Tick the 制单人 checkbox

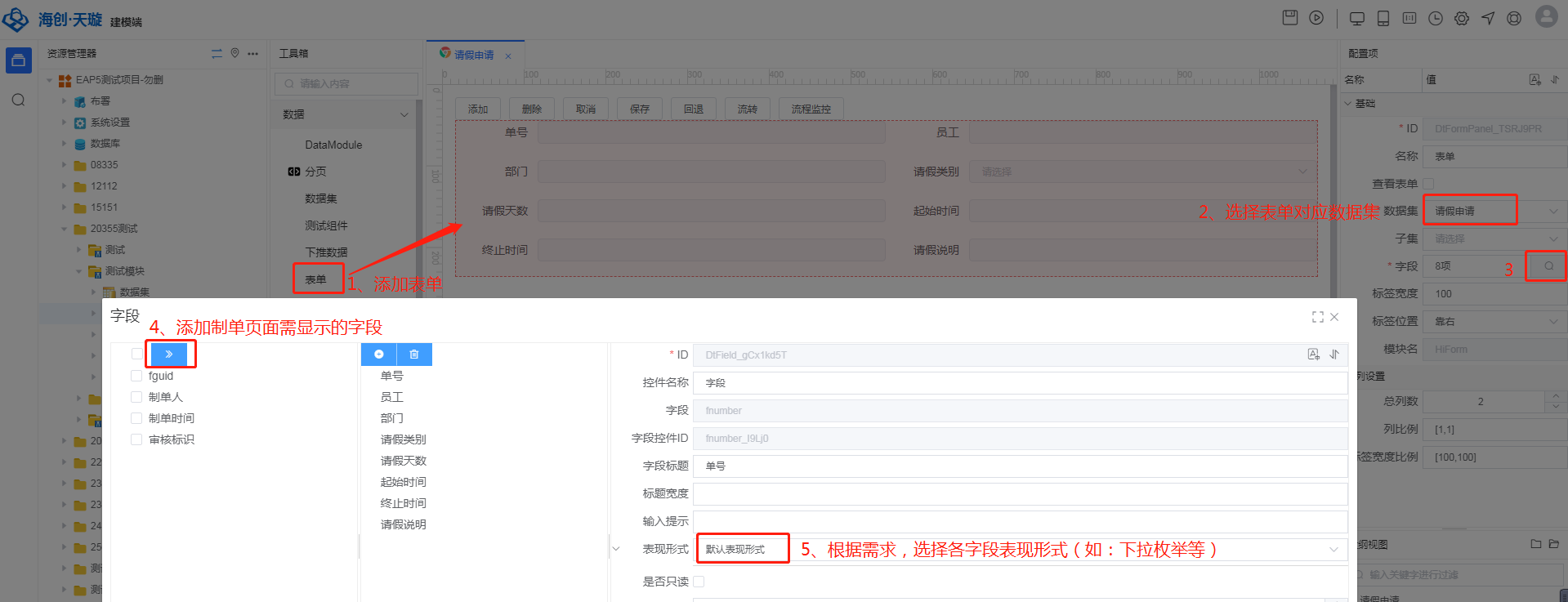(x=136, y=397)
